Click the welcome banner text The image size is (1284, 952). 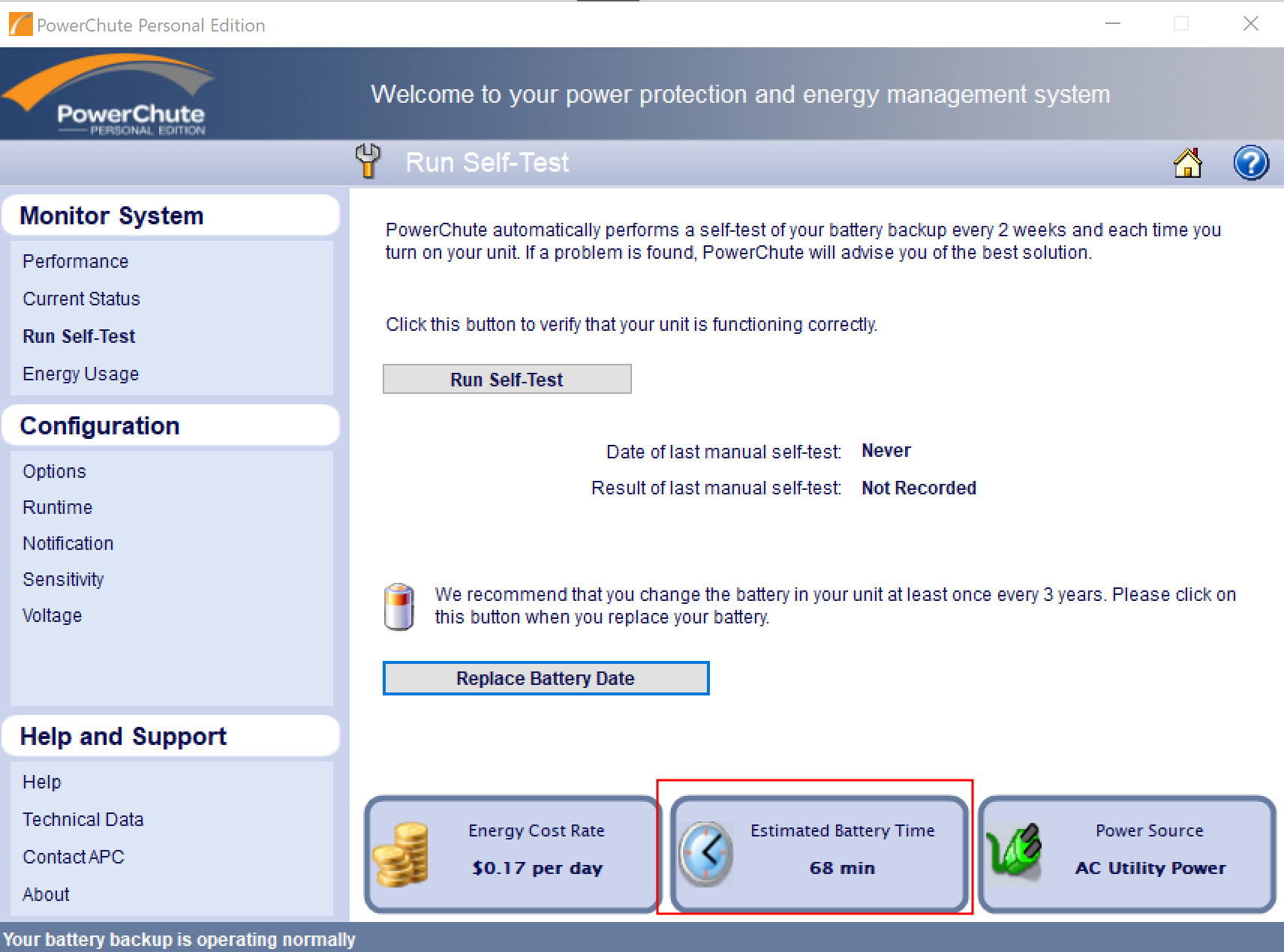(x=741, y=95)
